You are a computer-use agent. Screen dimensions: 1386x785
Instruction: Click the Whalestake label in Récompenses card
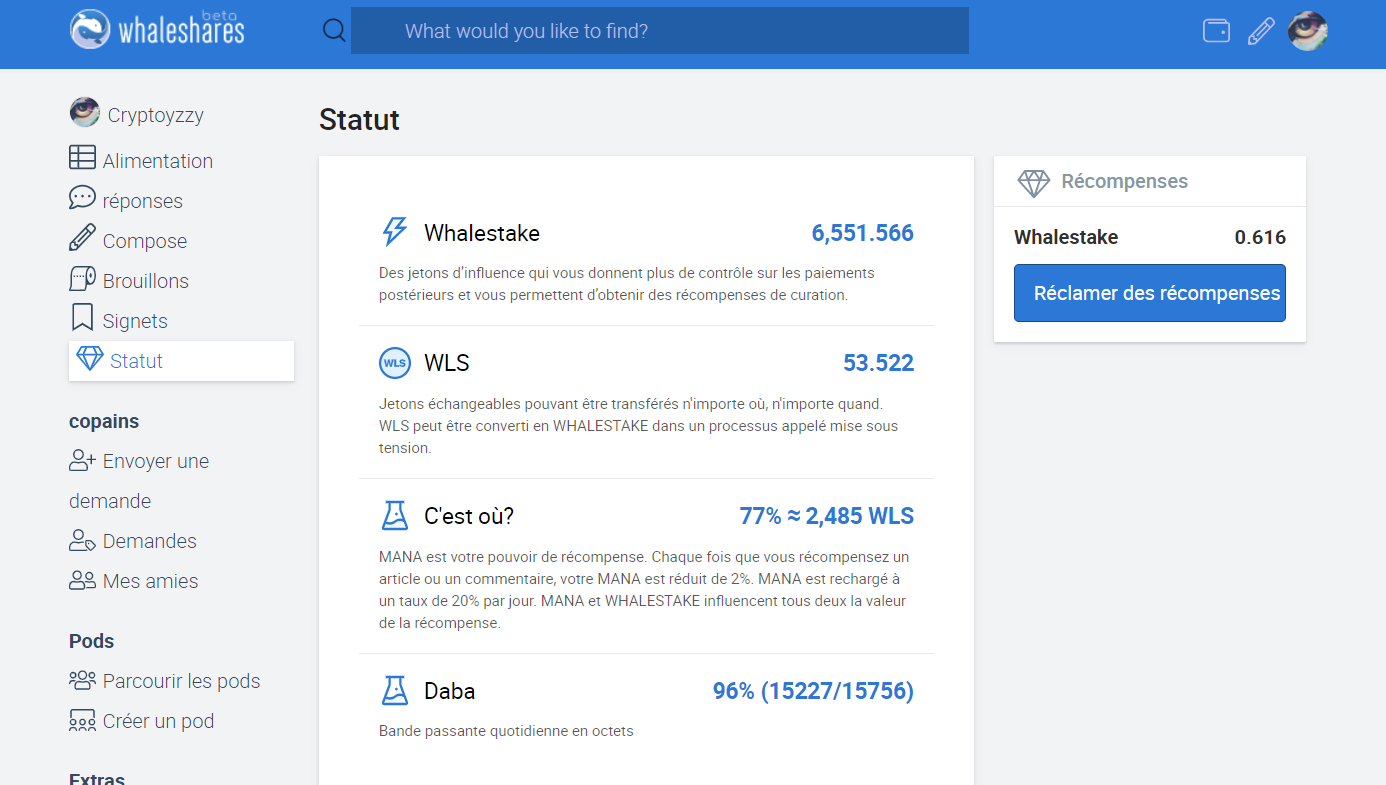tap(1066, 237)
